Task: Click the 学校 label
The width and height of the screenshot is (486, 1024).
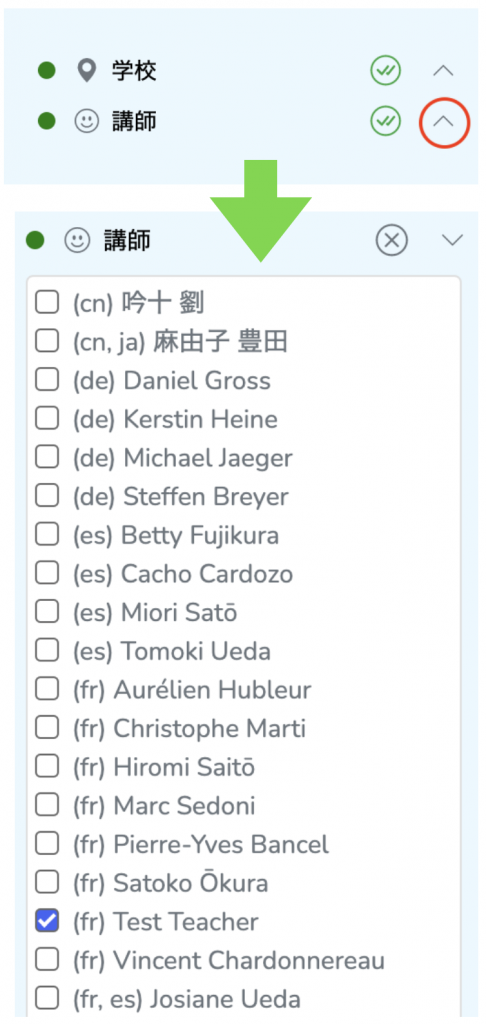Action: click(x=134, y=71)
